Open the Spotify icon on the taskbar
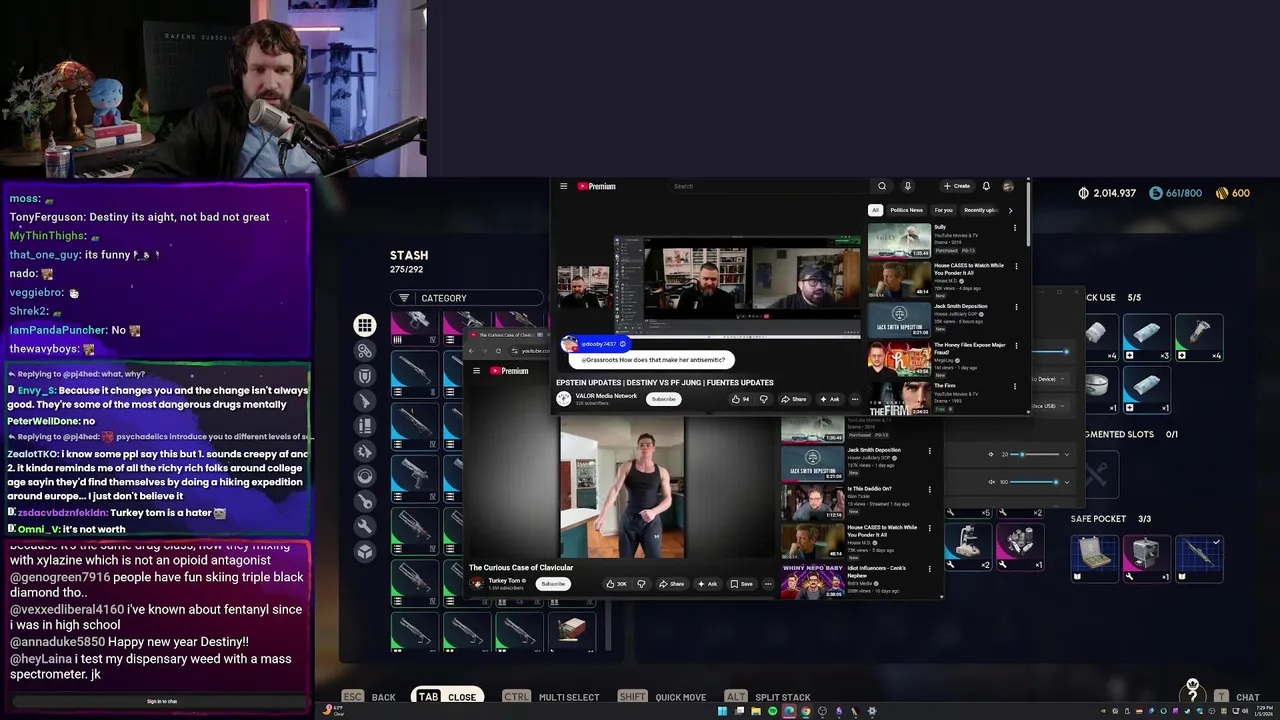The width and height of the screenshot is (1280, 720). point(772,711)
